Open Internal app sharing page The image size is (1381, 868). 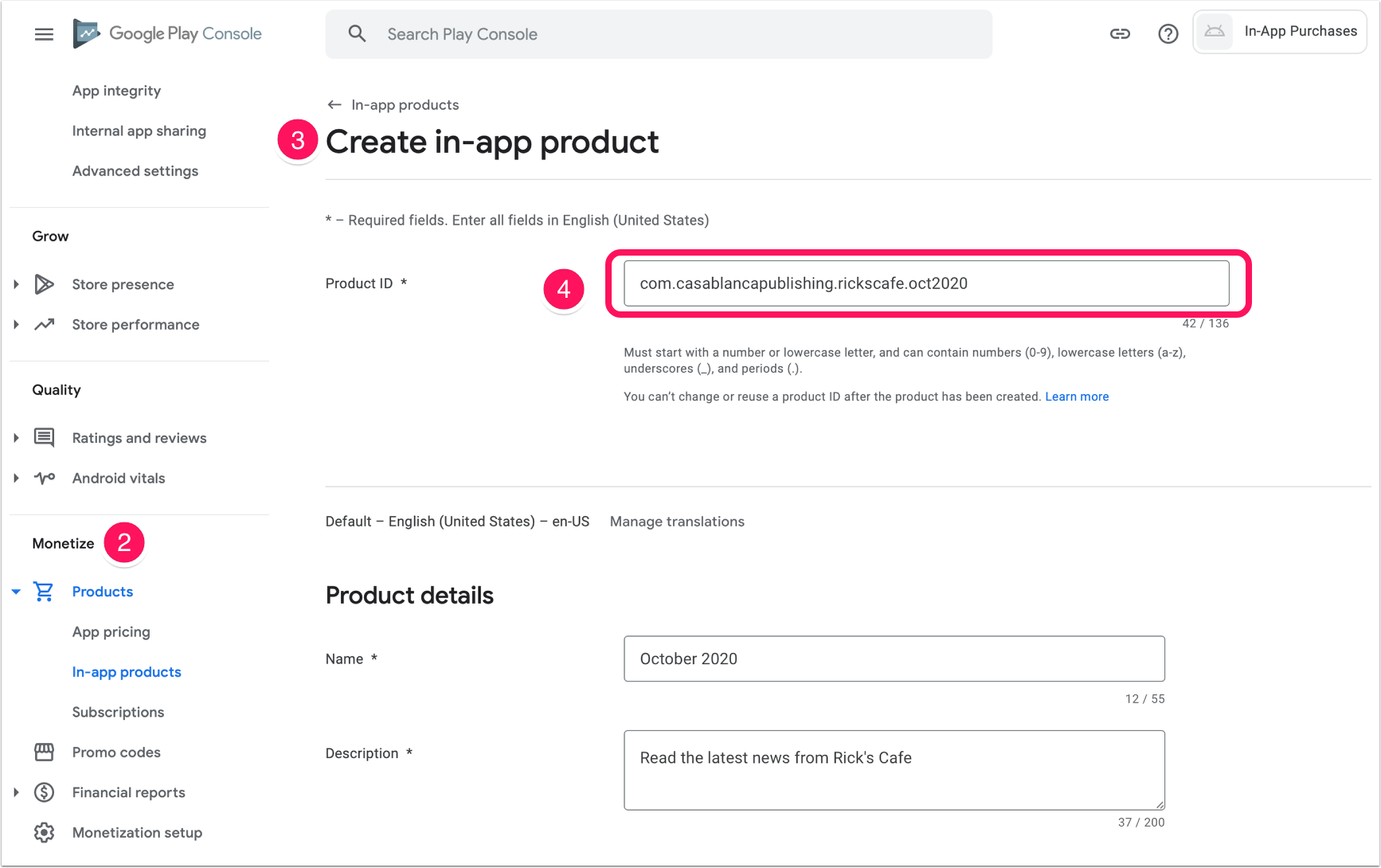(139, 131)
